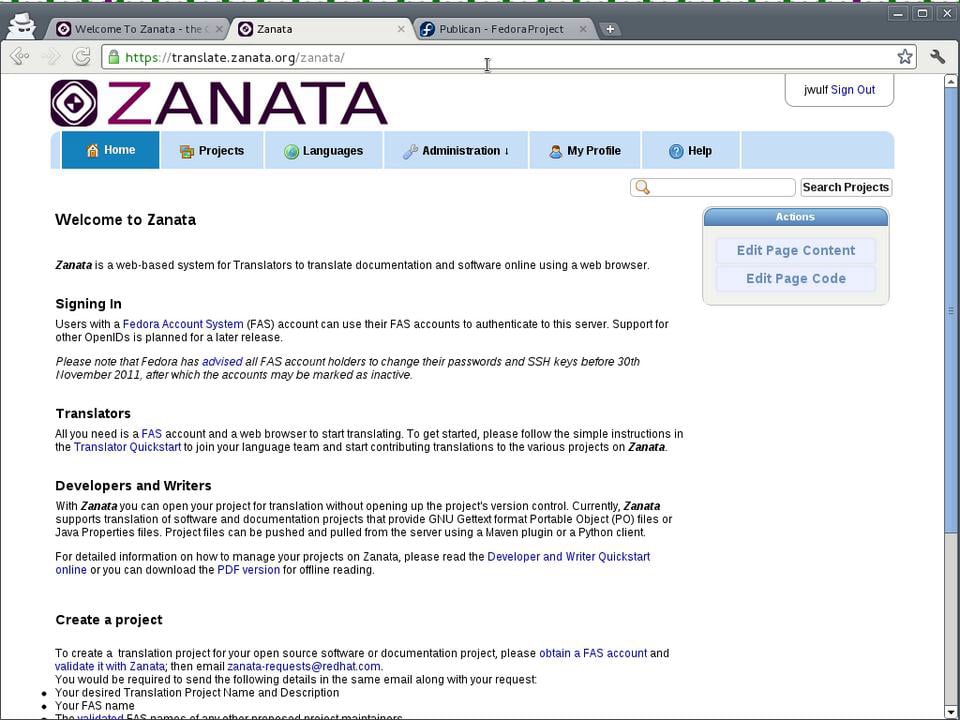Open My Profile page

coord(585,151)
